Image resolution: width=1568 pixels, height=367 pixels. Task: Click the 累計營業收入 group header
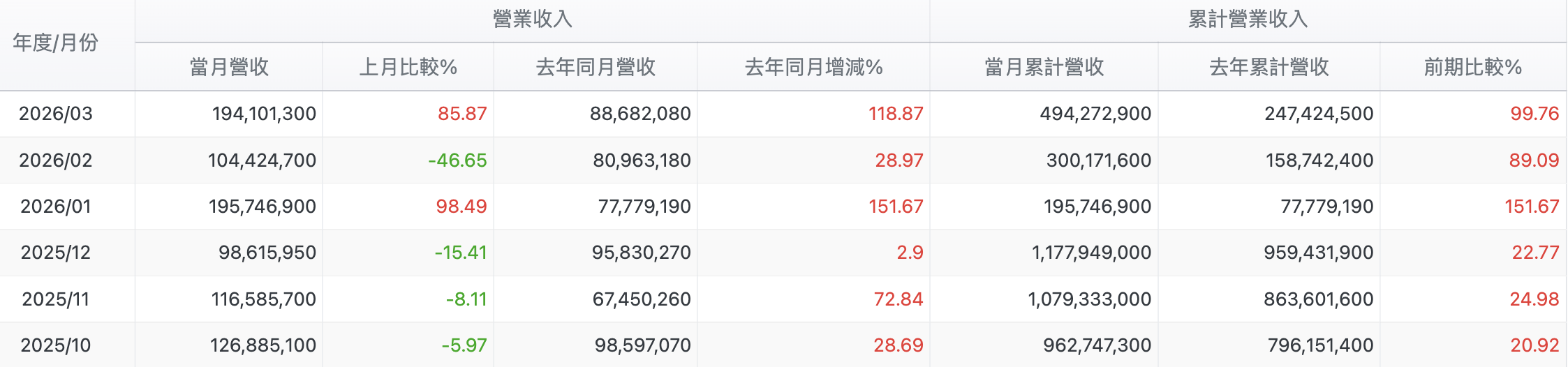[1248, 19]
